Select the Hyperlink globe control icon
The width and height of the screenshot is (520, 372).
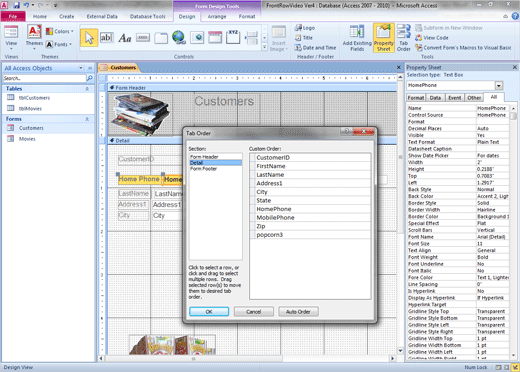coord(179,37)
